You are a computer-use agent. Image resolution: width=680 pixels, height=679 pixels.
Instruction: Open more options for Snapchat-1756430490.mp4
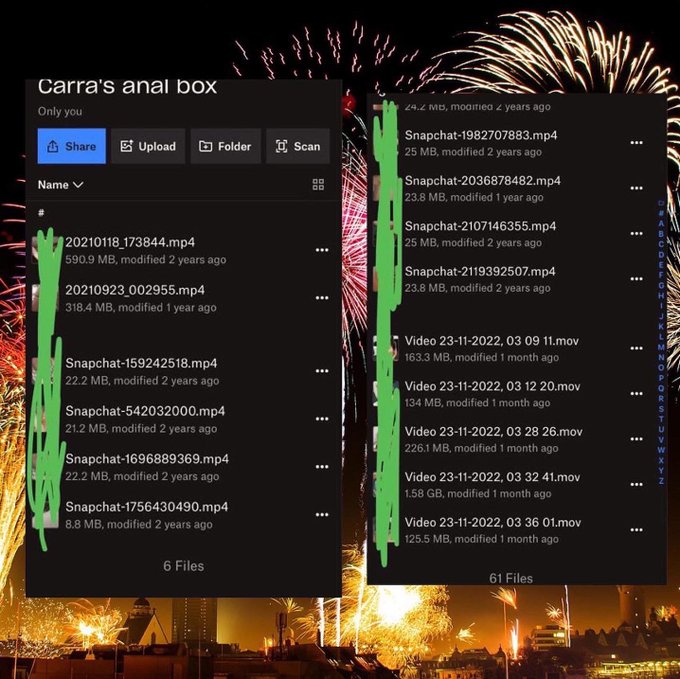tap(322, 515)
